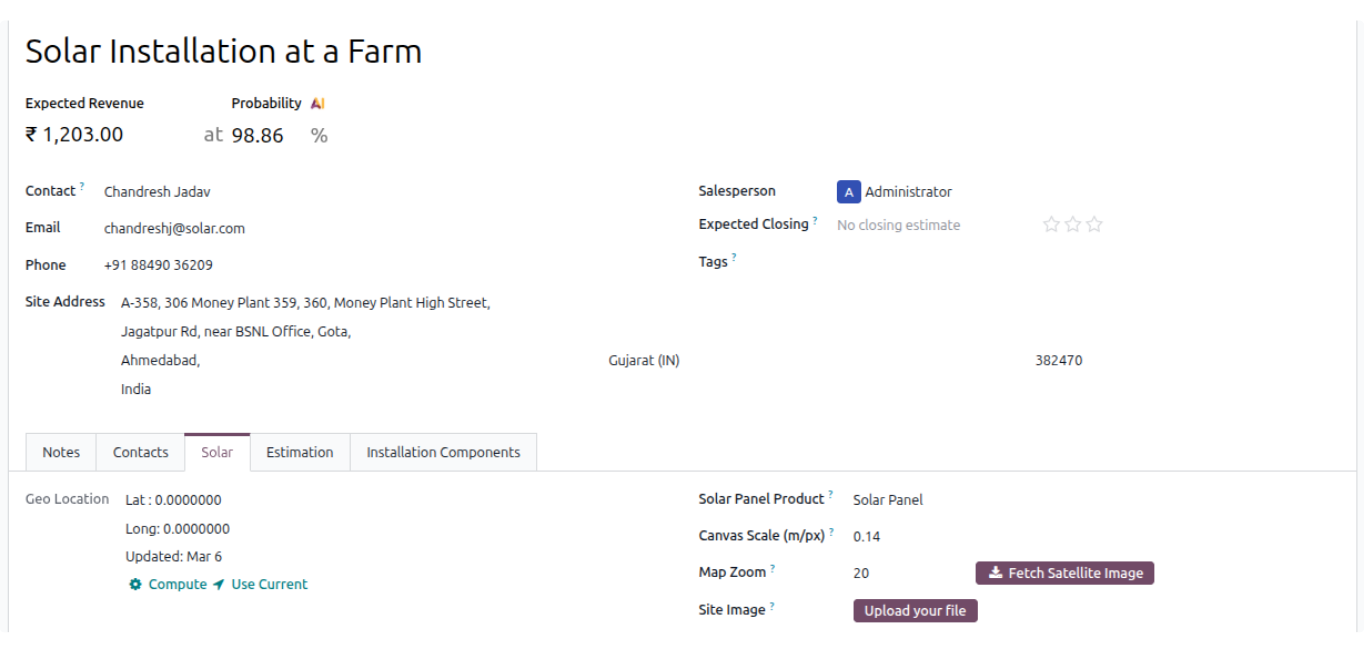The height and width of the screenshot is (653, 1364).
Task: Switch to the Contacts tab
Action: 140,452
